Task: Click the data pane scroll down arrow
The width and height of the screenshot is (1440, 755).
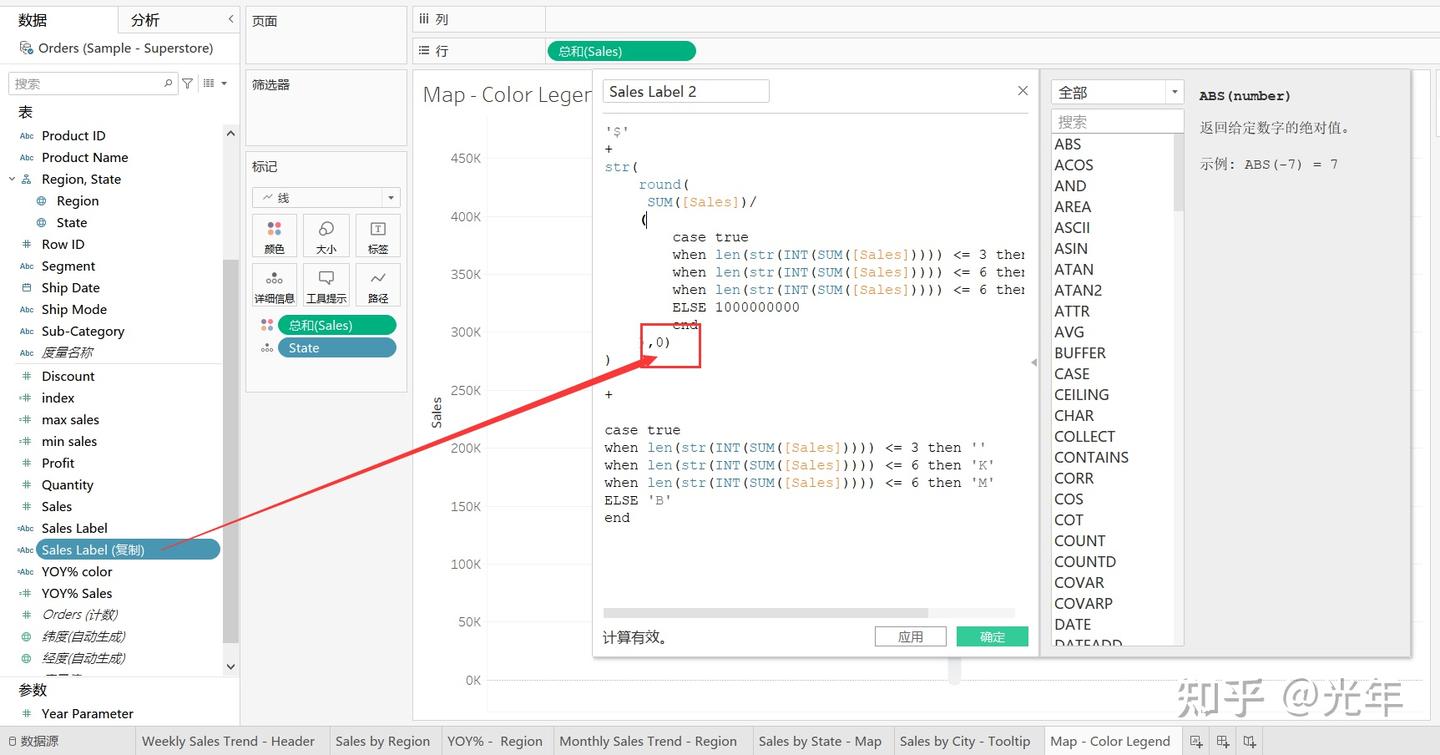Action: 231,666
